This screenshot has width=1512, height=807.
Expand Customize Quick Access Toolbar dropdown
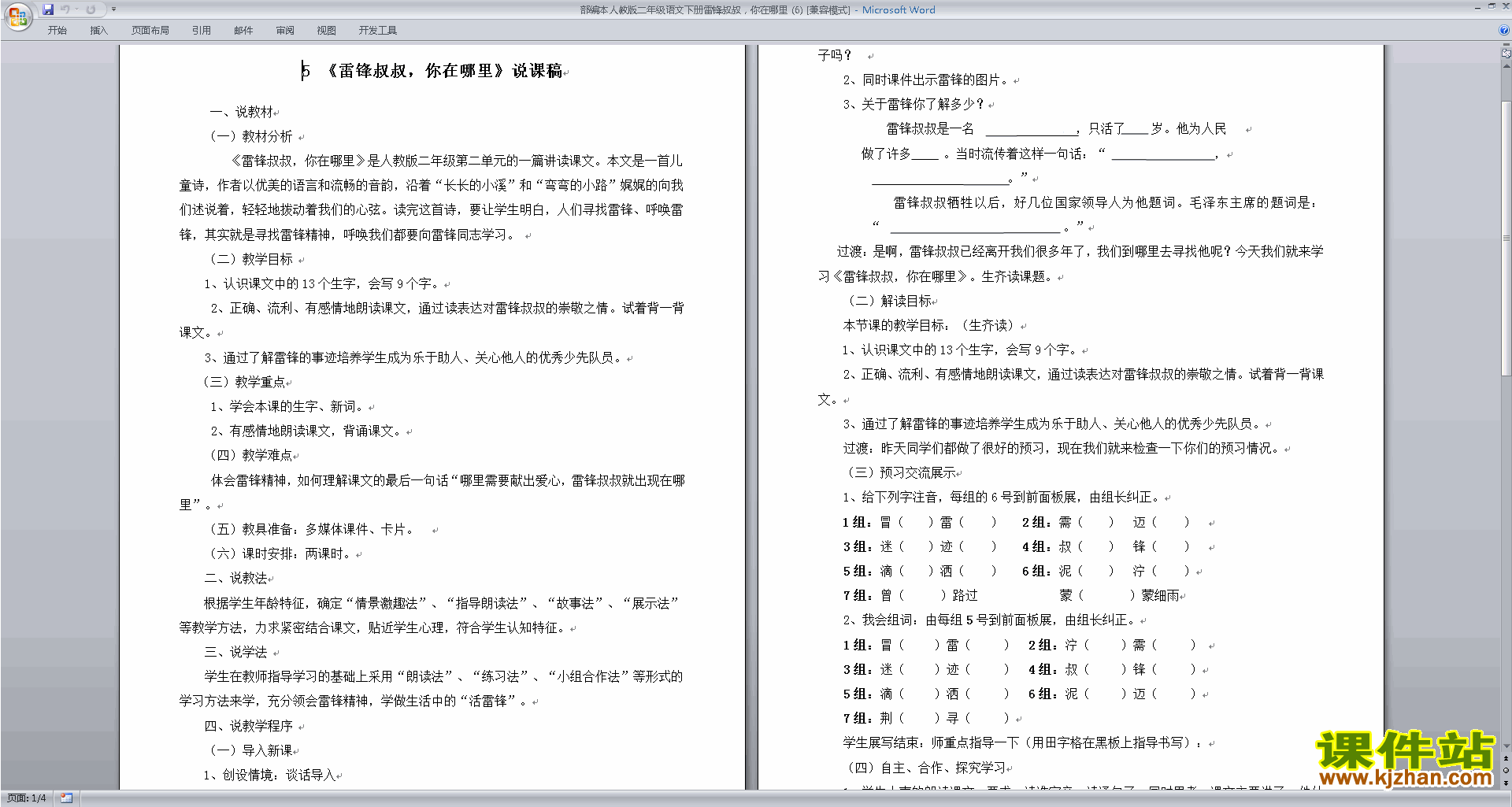pos(113,9)
